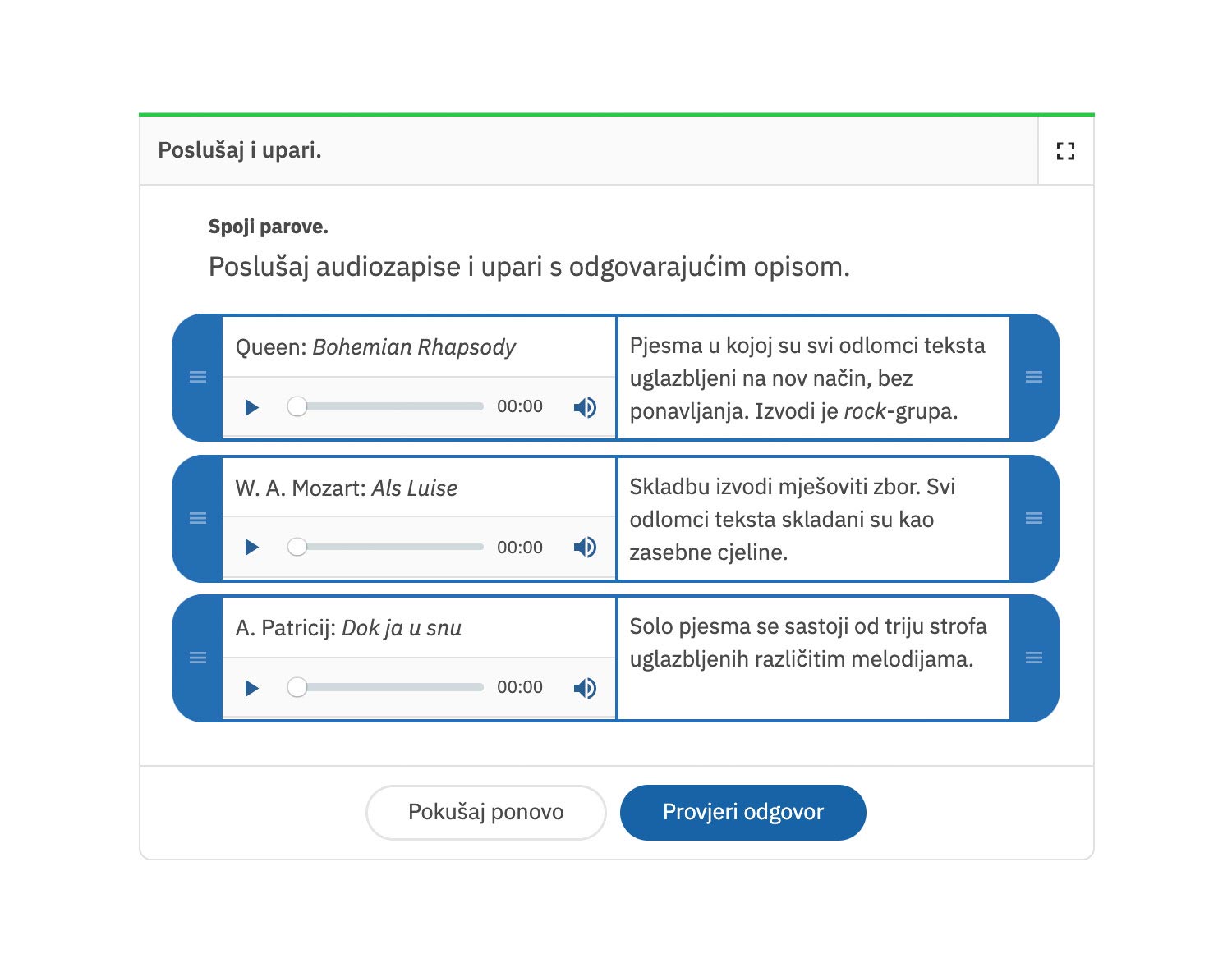Mute the Dok ja u snu volume
This screenshot has width=1232, height=972.
coord(585,688)
